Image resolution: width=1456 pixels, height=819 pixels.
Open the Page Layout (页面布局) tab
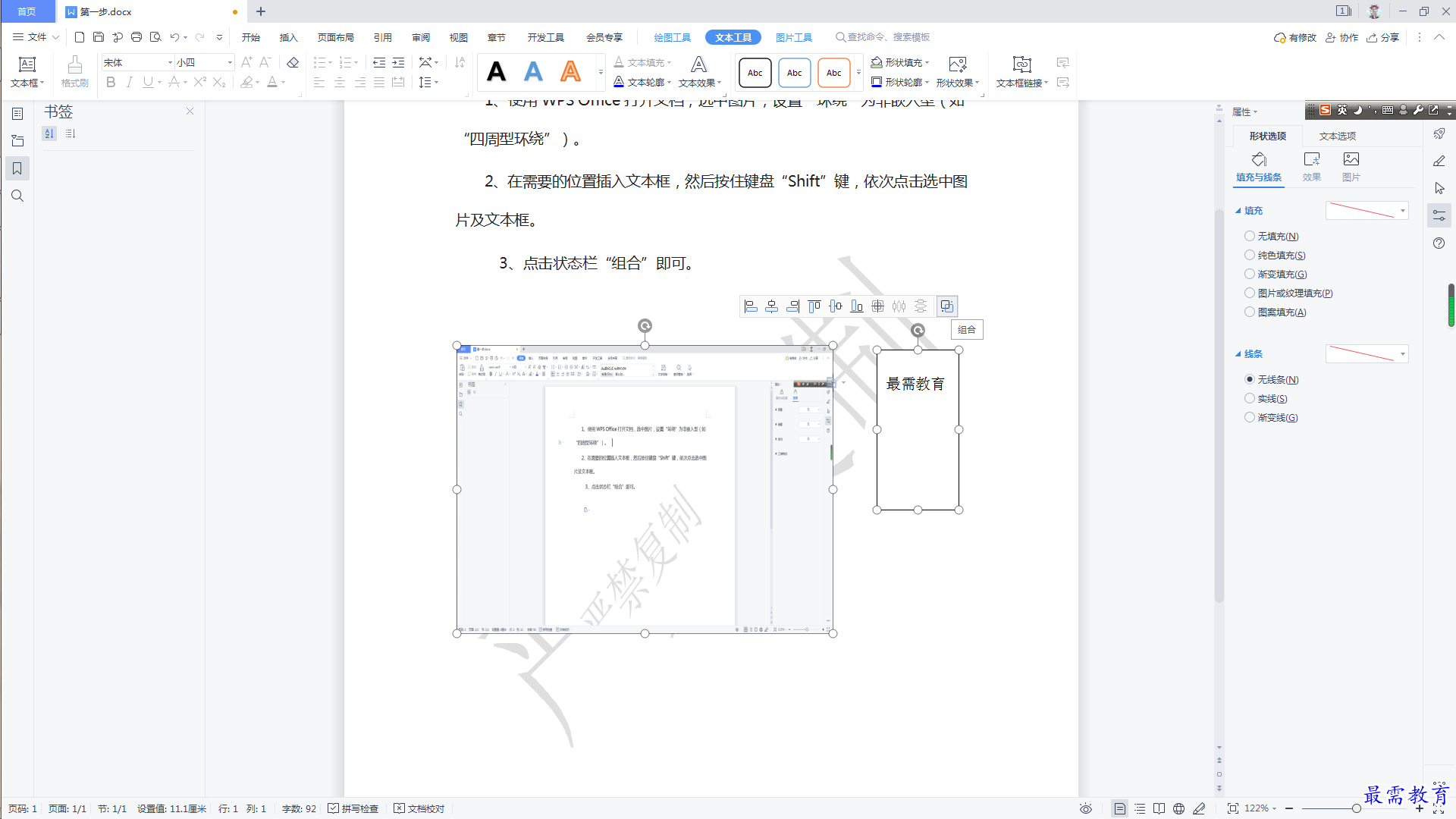coord(336,37)
